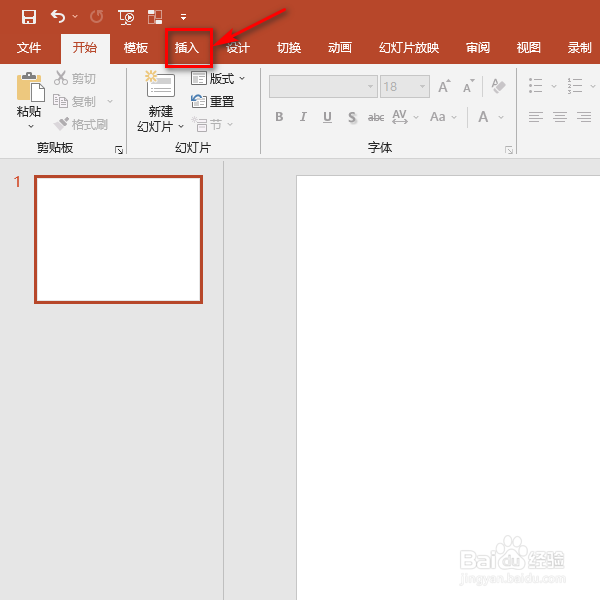
Task: Select slide 1 thumbnail
Action: click(119, 240)
